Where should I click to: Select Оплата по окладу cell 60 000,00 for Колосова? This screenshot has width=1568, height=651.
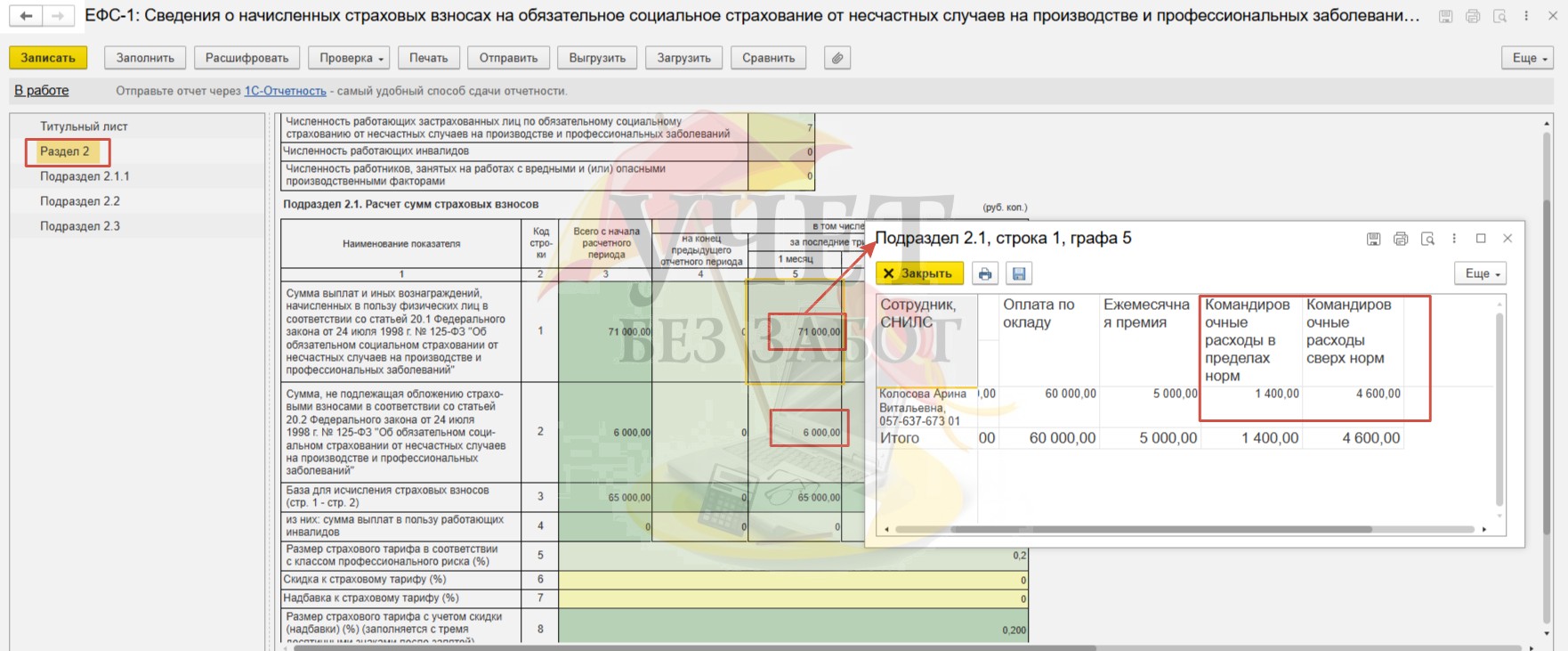[1049, 394]
